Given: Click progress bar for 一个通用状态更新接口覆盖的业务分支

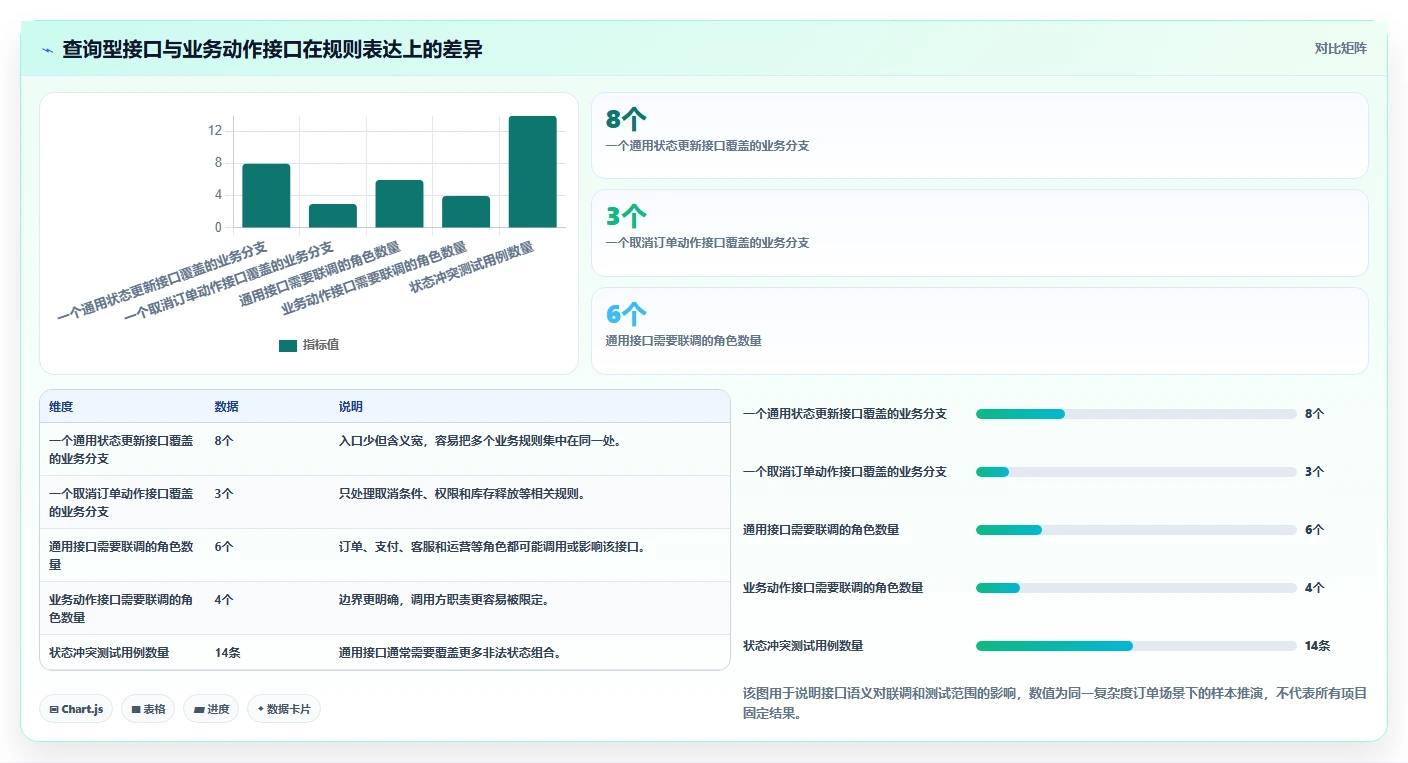Looking at the screenshot, I should pos(1136,414).
